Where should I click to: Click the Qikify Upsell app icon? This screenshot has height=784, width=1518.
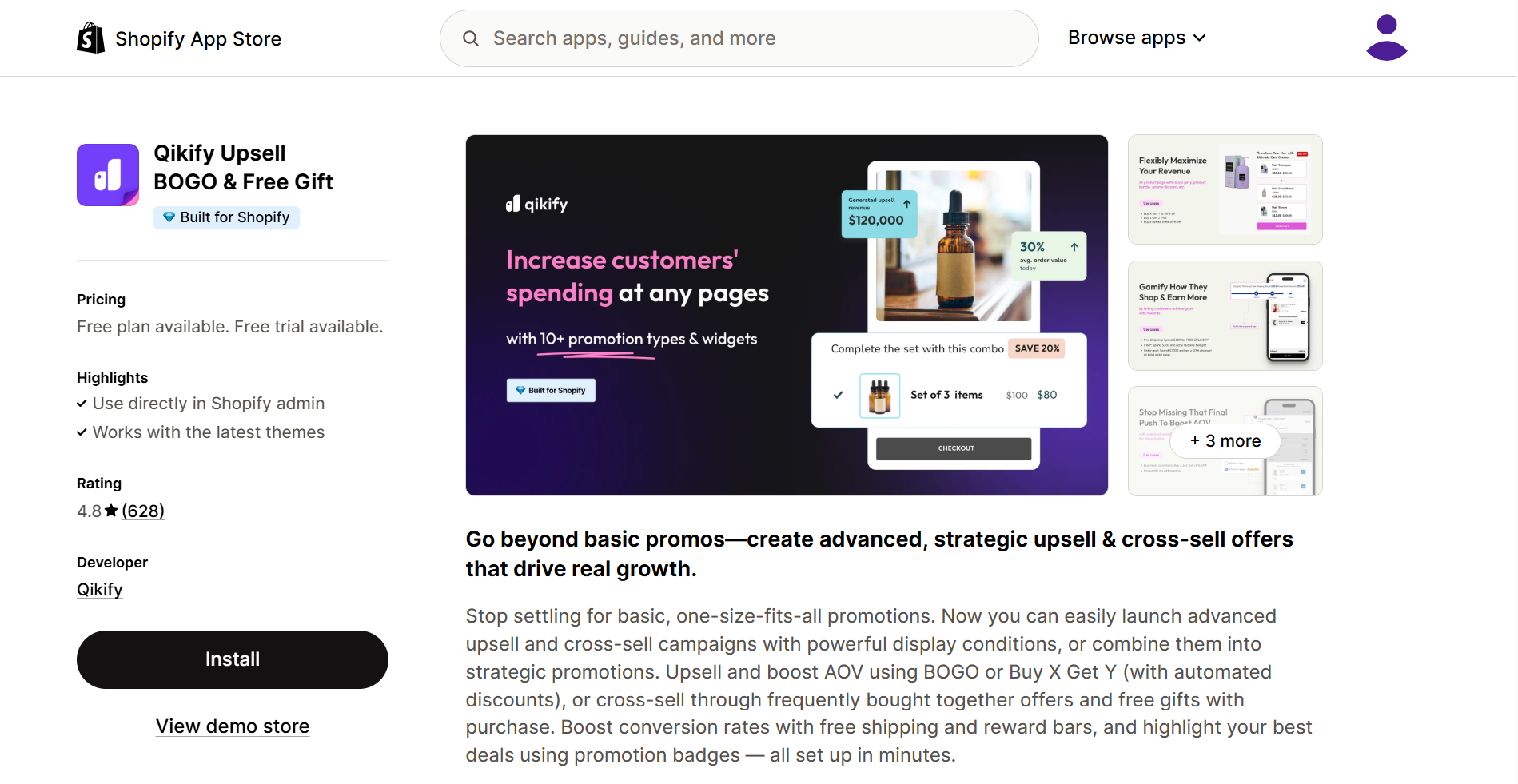point(108,175)
